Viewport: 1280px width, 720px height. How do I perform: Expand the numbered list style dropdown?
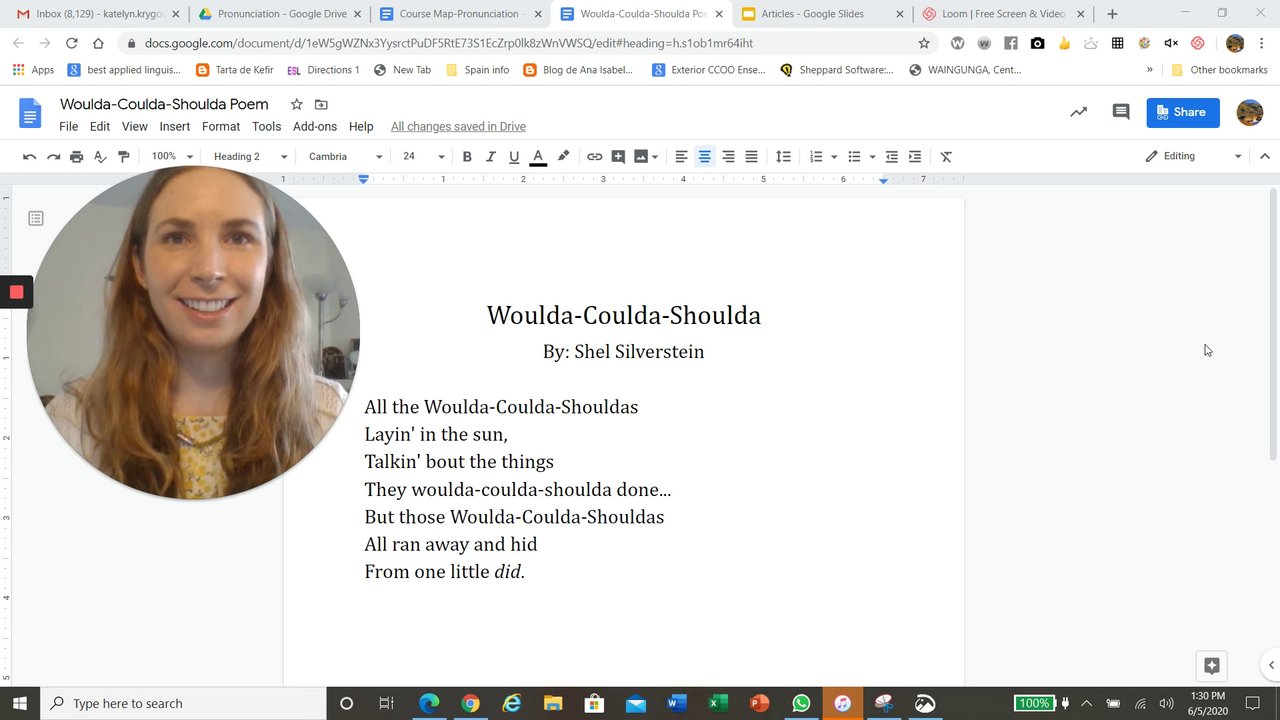tap(834, 157)
